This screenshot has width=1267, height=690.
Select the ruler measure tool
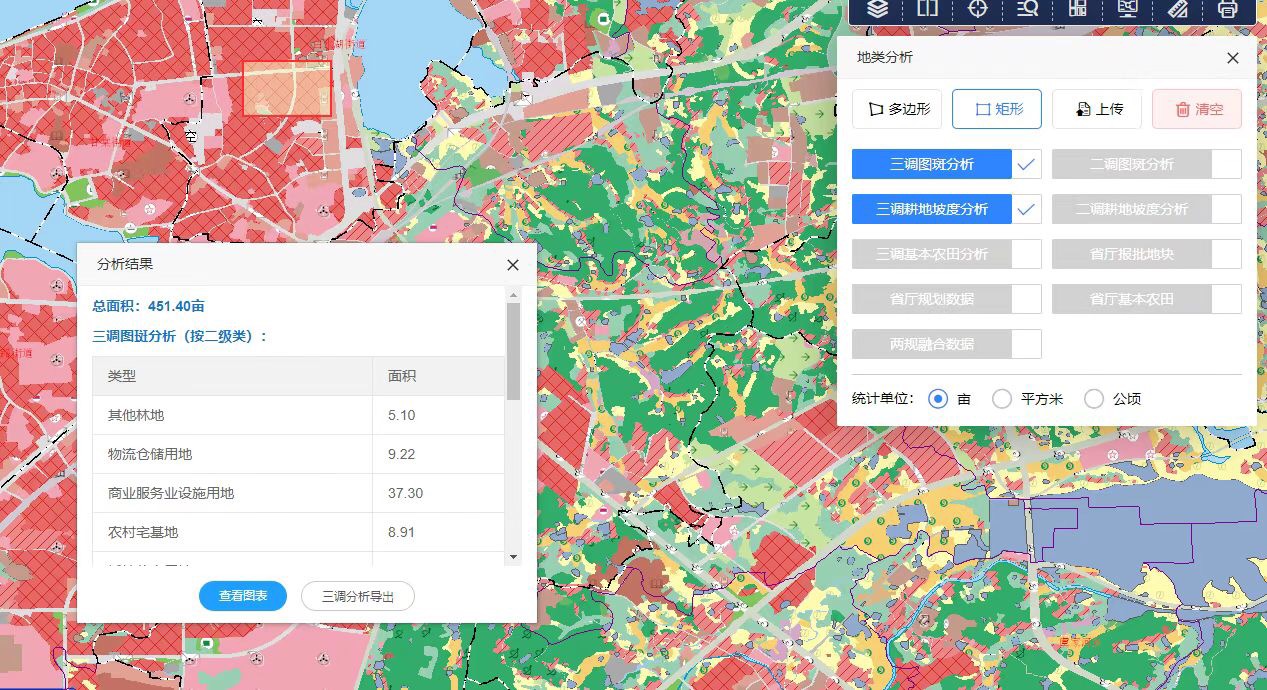(1178, 9)
